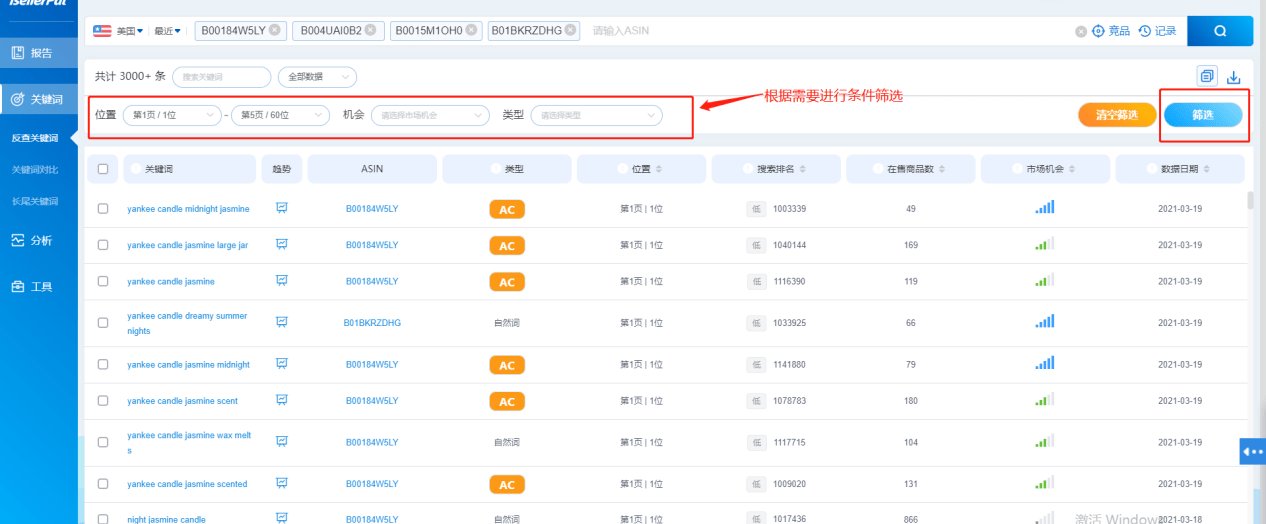Open 关键词 sidebar section
The width and height of the screenshot is (1266, 524).
39,99
